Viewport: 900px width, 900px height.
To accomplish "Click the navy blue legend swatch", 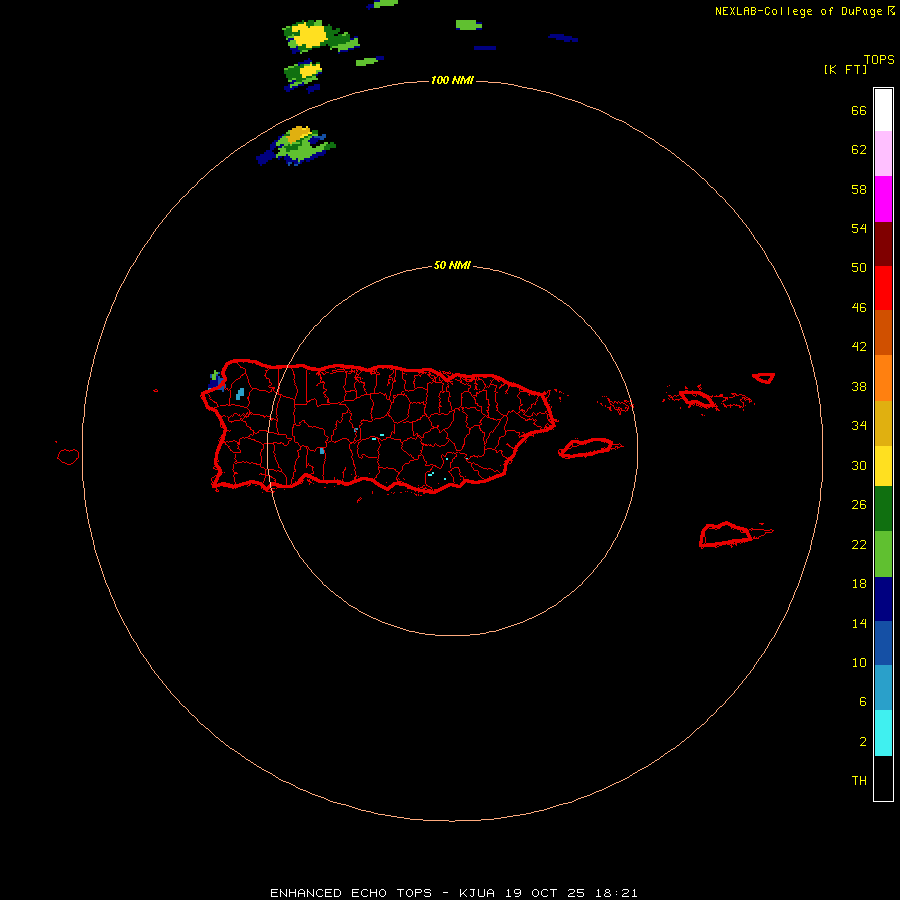I will [883, 599].
